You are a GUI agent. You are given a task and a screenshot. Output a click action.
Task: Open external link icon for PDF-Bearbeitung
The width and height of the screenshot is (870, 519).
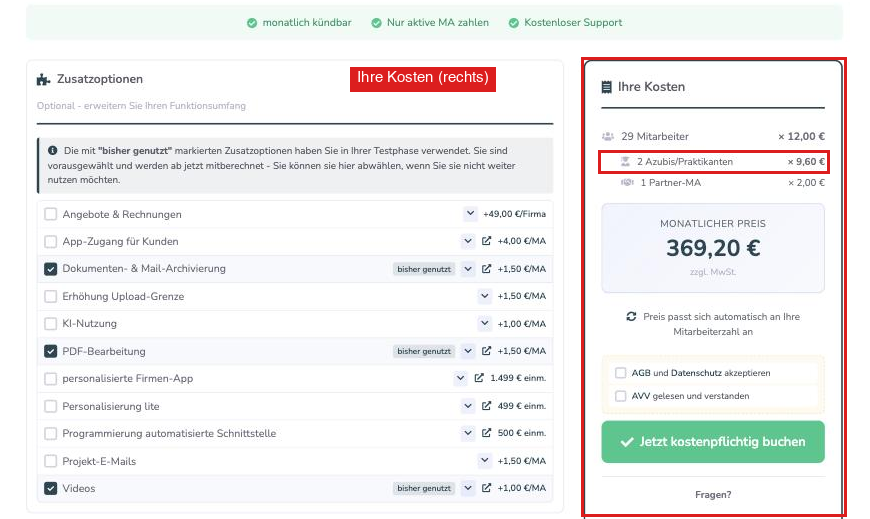486,351
